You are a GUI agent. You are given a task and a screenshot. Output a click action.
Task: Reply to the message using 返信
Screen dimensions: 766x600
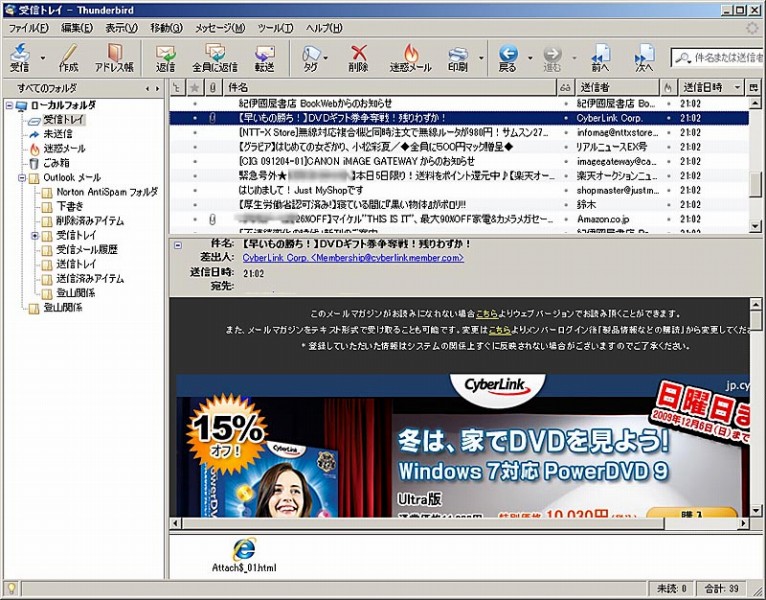(166, 57)
